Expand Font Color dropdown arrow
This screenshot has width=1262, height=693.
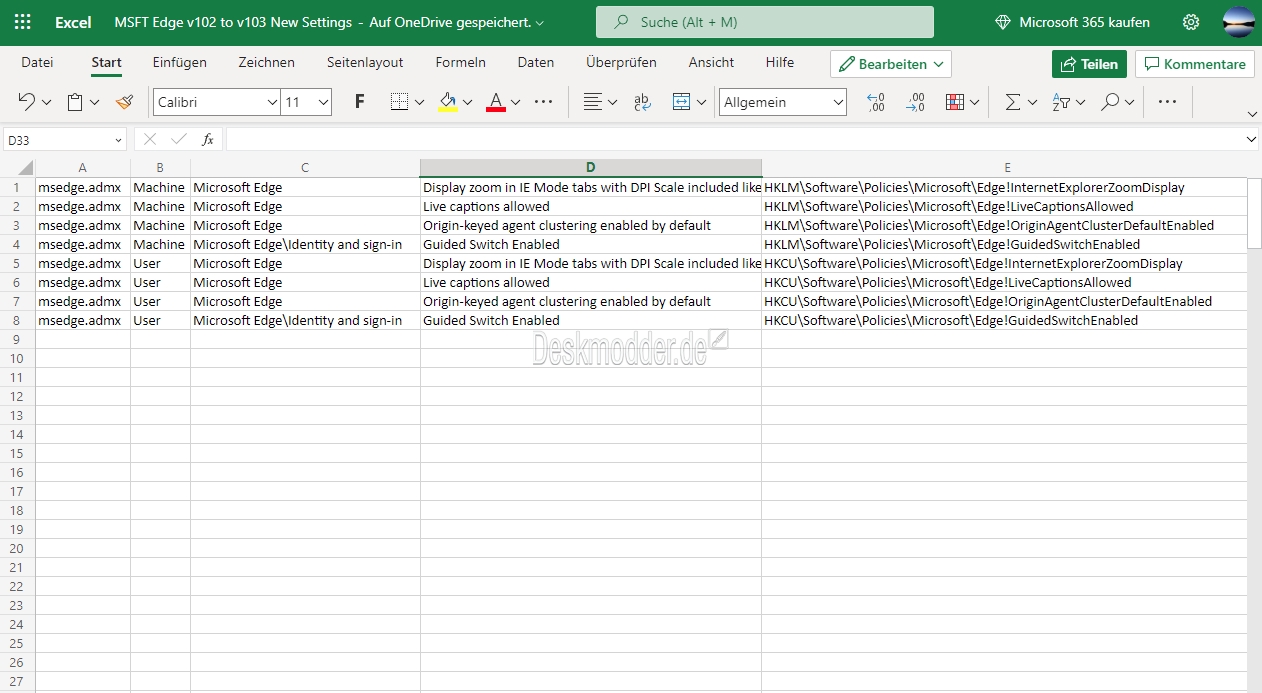coord(515,102)
